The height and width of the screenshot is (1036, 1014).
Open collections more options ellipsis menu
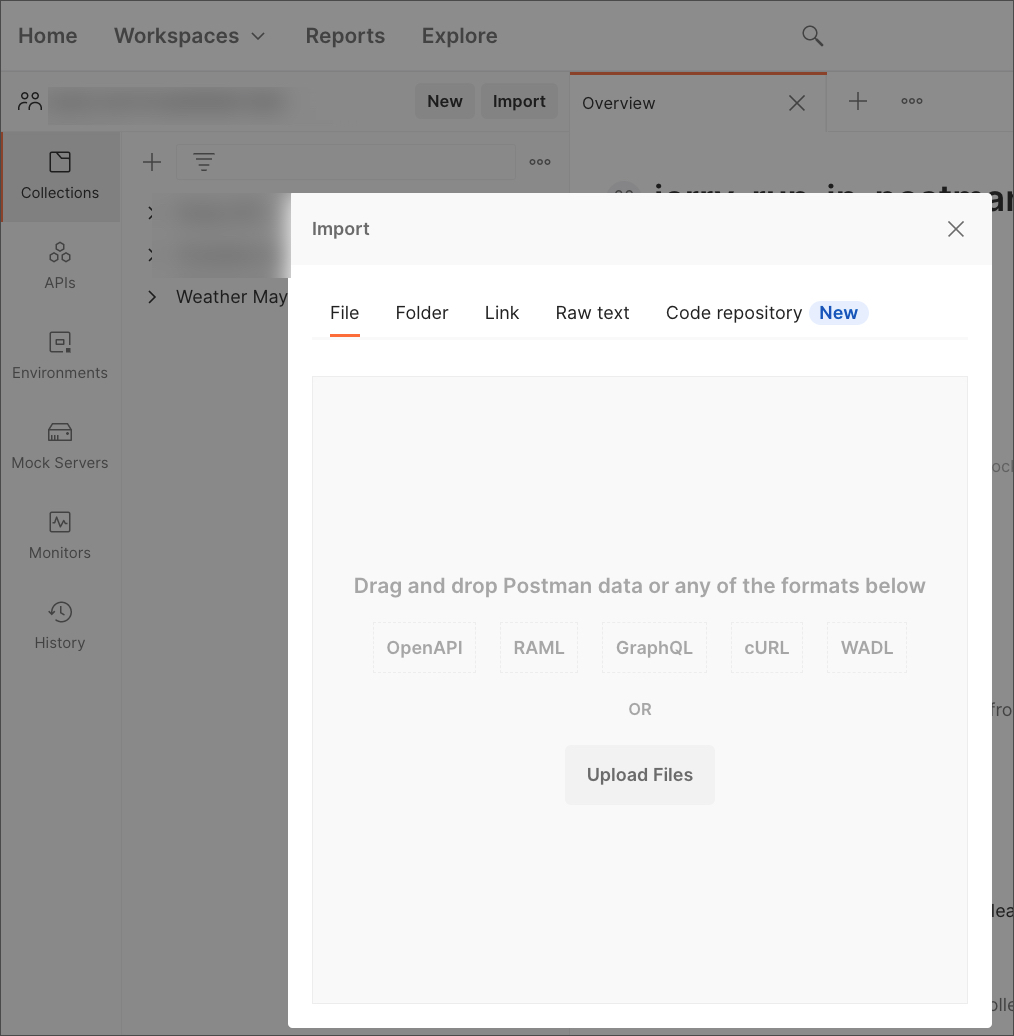(x=540, y=162)
